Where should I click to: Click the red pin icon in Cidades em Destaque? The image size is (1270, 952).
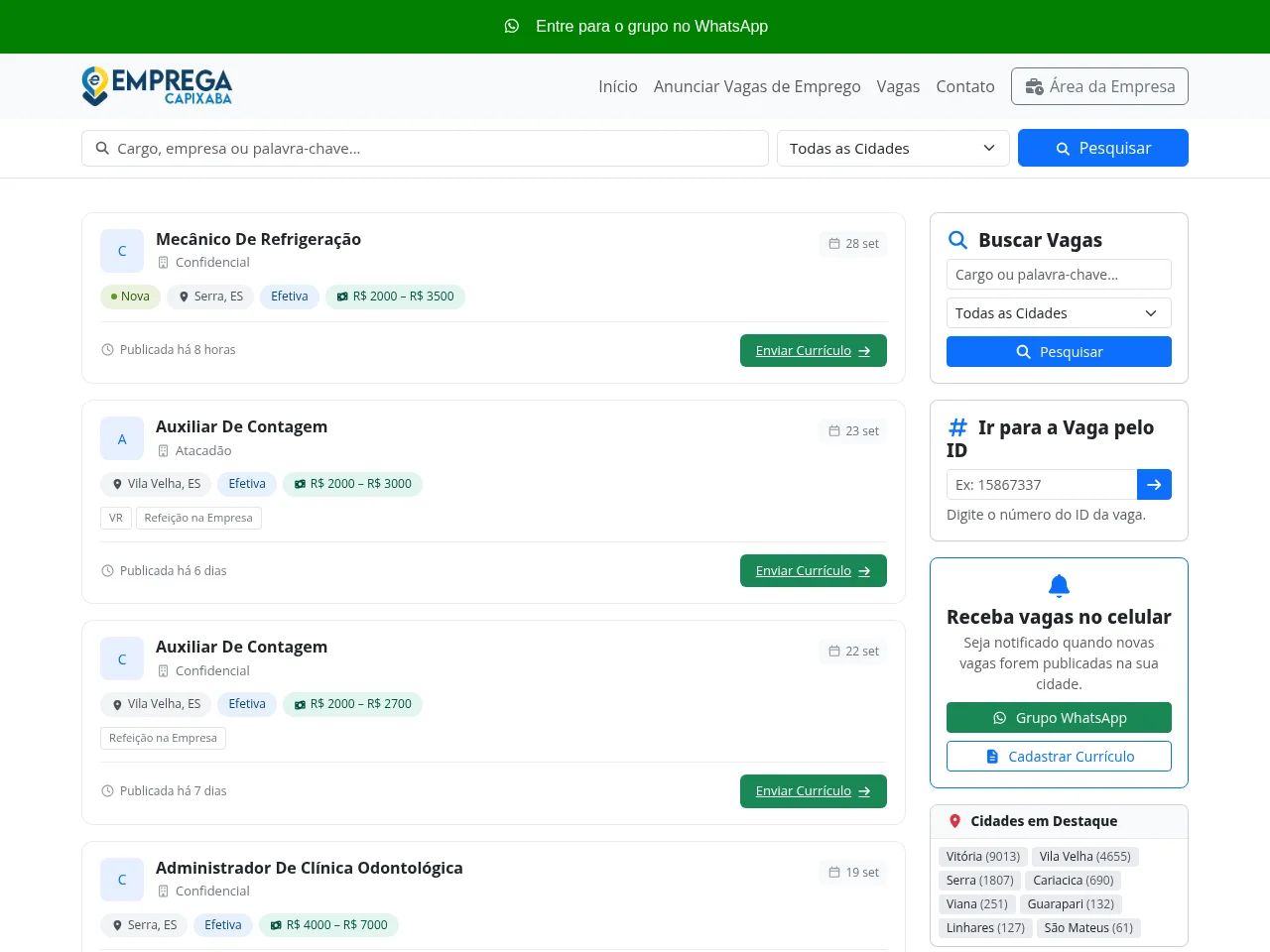click(954, 821)
